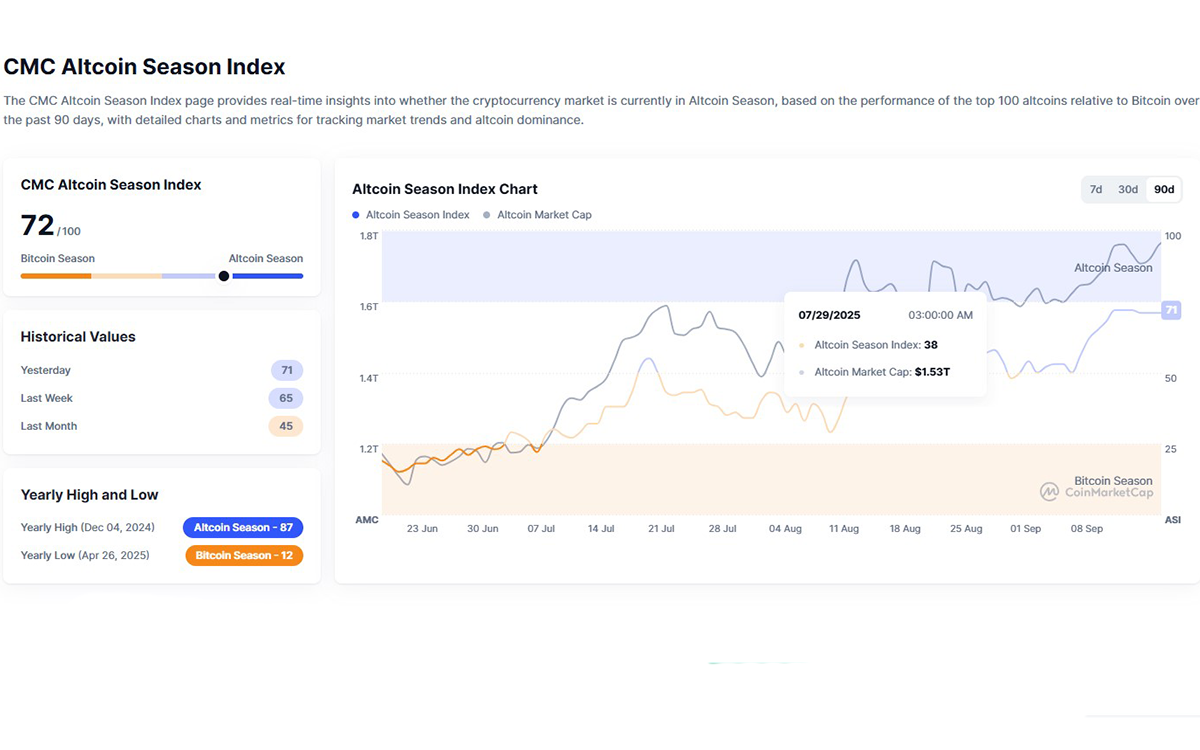Screen dimensions: 1200x750
Task: Click the yellow dot in the tooltip legend
Action: 803,344
